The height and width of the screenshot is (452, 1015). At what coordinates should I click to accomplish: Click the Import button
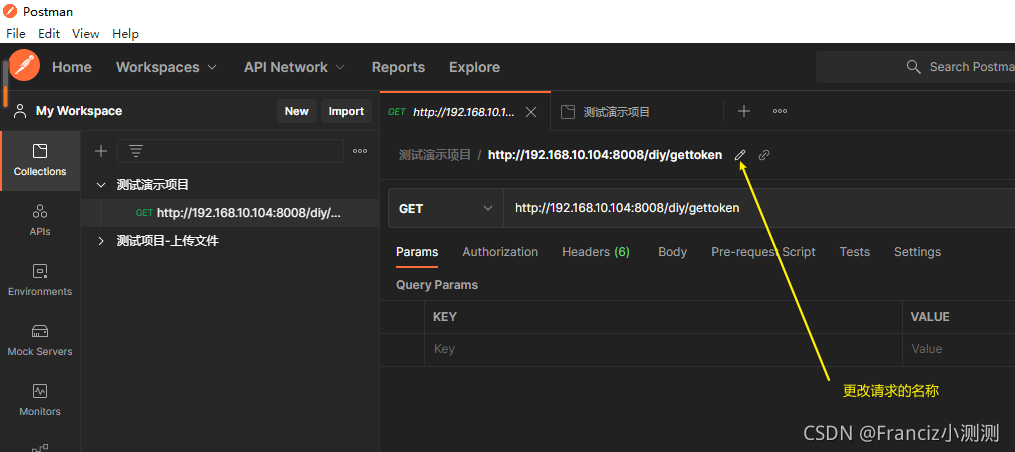tap(346, 111)
